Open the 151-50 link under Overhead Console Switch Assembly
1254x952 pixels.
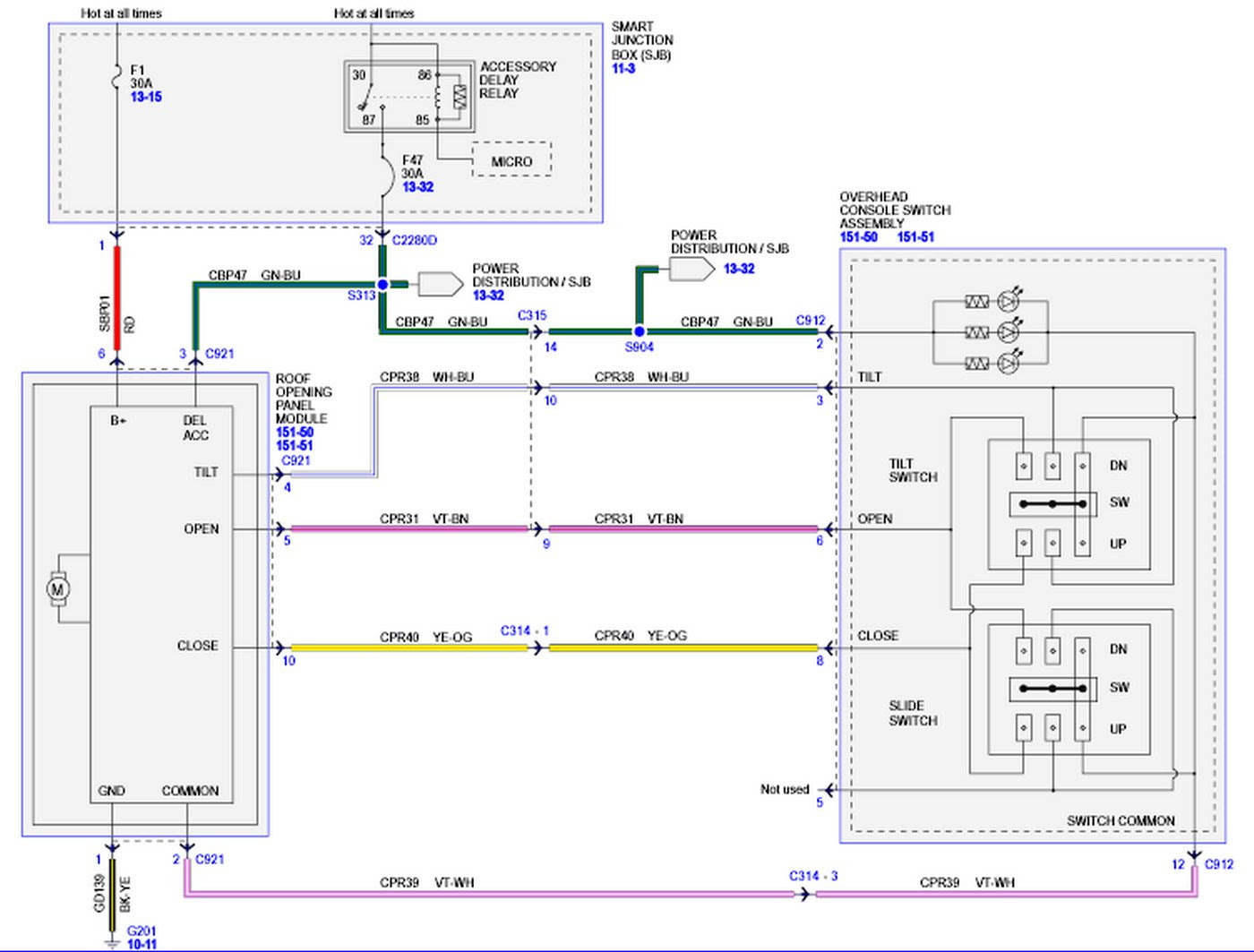(858, 237)
